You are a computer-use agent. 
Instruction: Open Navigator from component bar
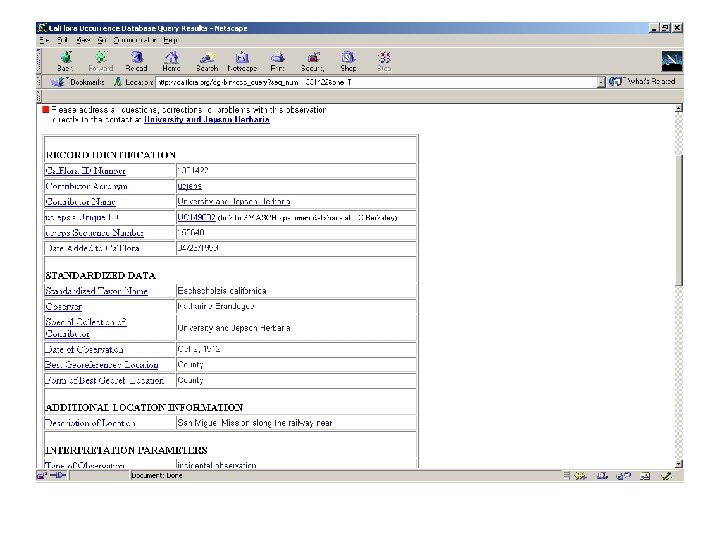point(580,476)
